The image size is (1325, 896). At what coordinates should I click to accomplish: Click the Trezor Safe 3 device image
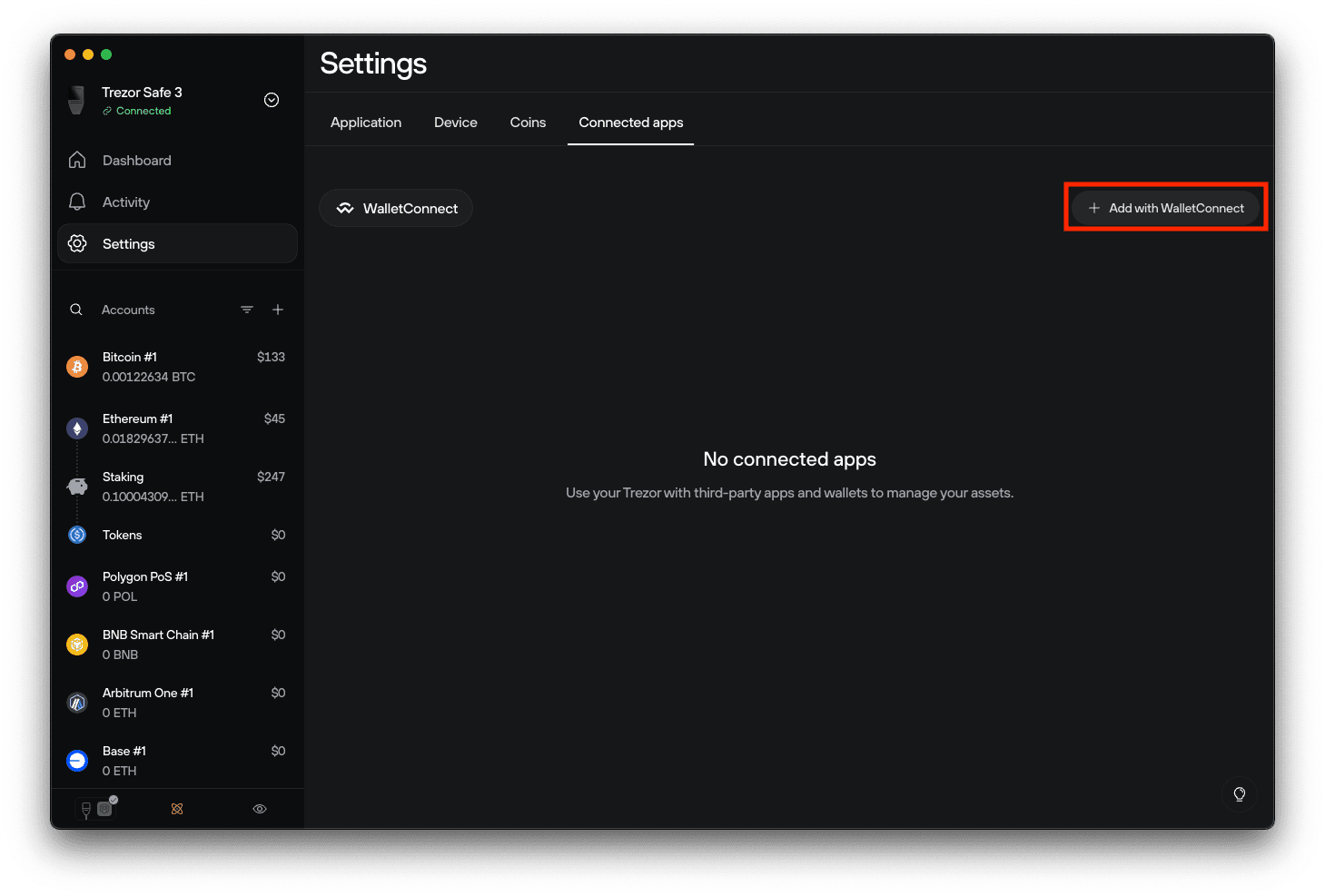77,100
